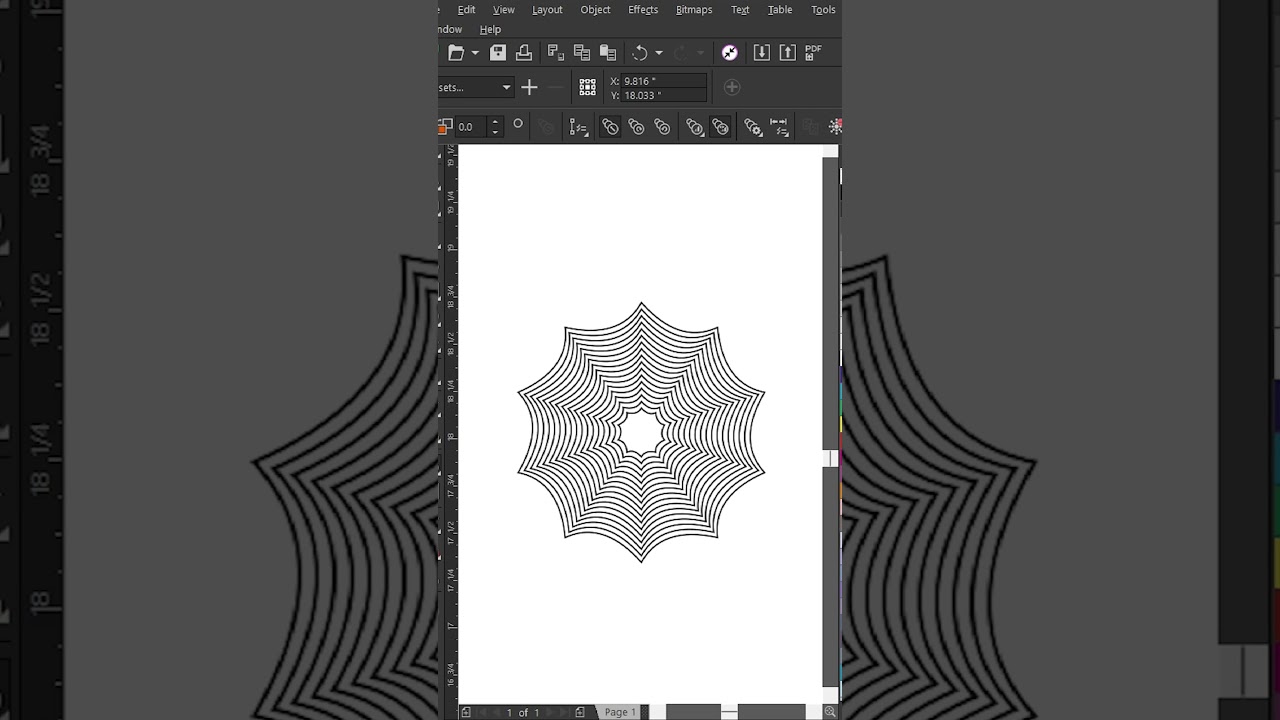Screen dimensions: 1280x720
Task: Click the Export icon
Action: (788, 53)
